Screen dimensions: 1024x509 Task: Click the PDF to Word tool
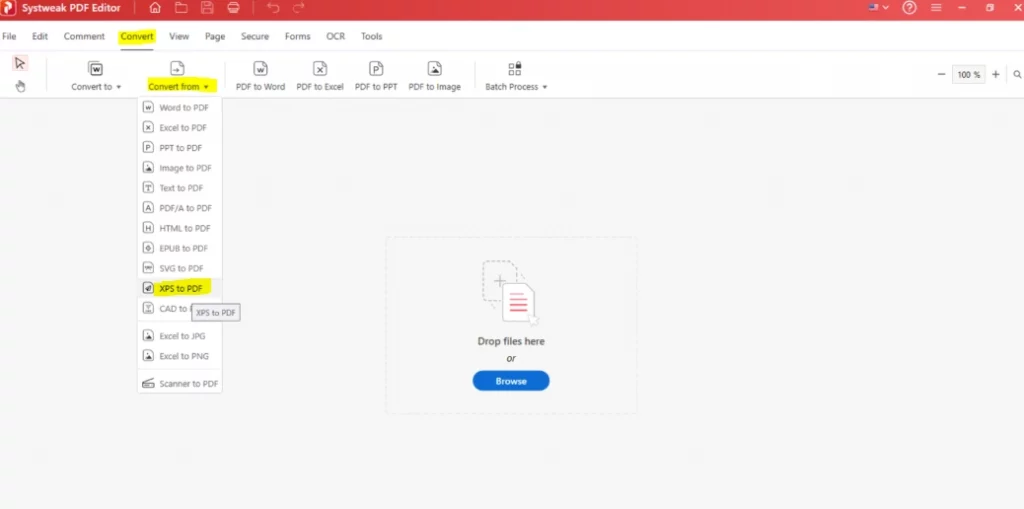(261, 76)
